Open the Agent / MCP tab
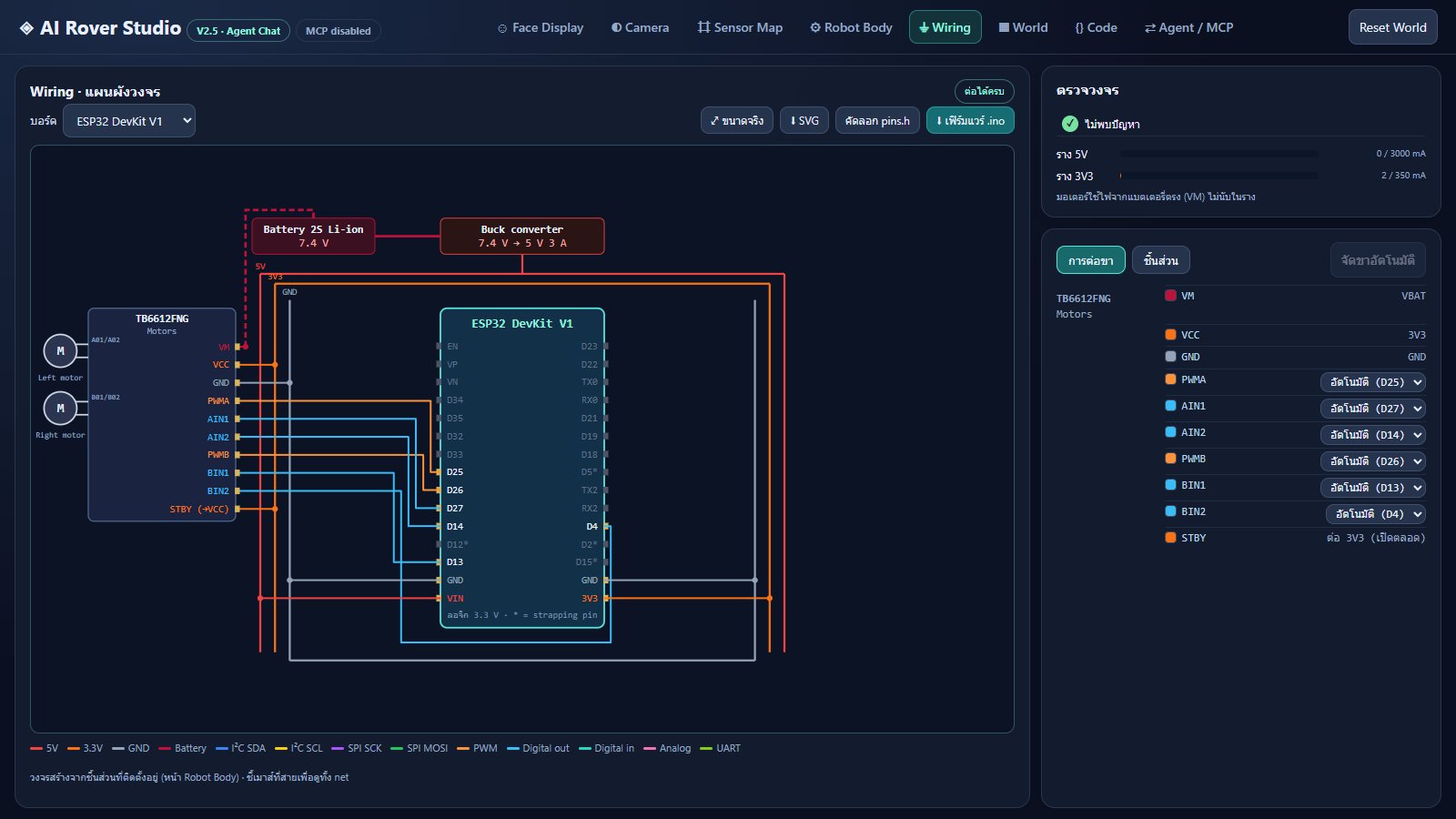The height and width of the screenshot is (819, 1456). pos(1189,27)
